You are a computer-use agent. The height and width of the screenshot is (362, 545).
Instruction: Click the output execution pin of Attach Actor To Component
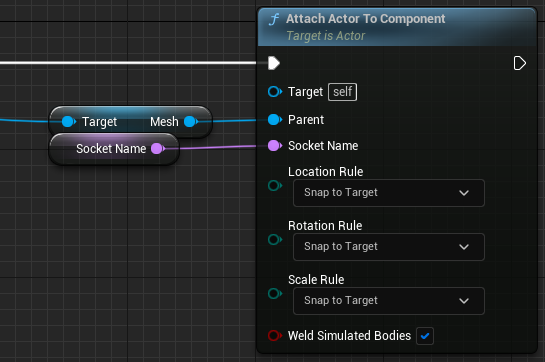(520, 63)
